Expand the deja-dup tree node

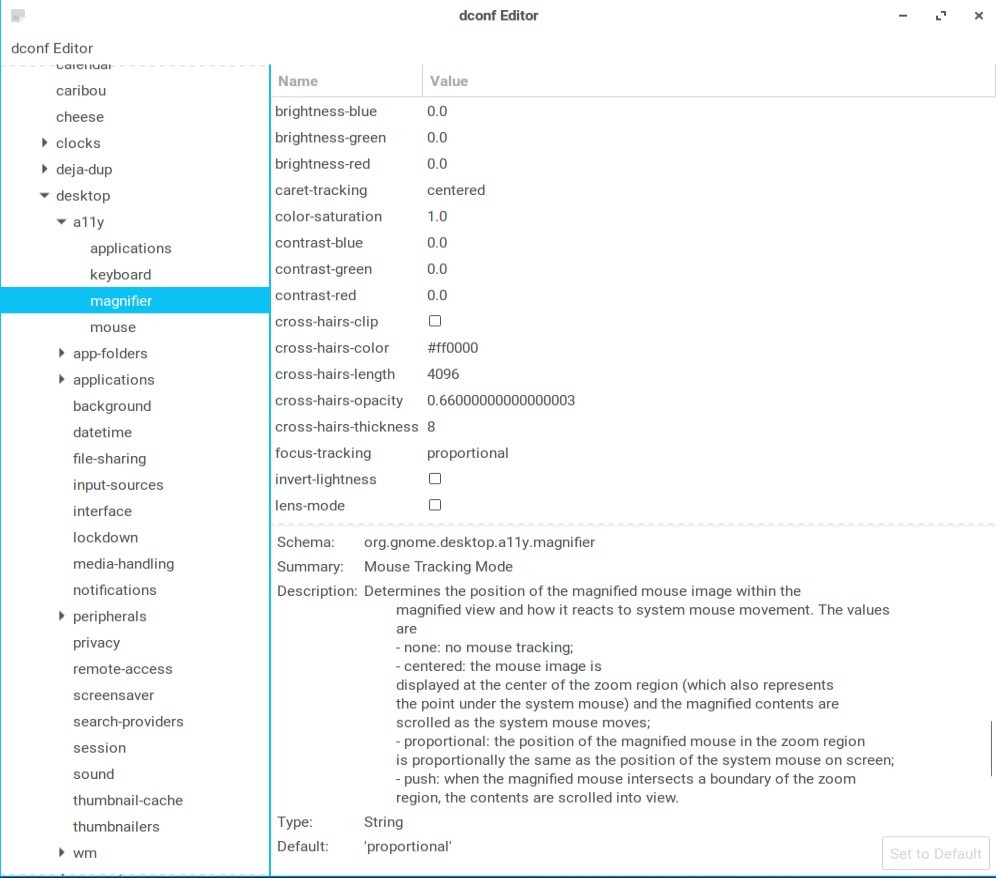(45, 169)
